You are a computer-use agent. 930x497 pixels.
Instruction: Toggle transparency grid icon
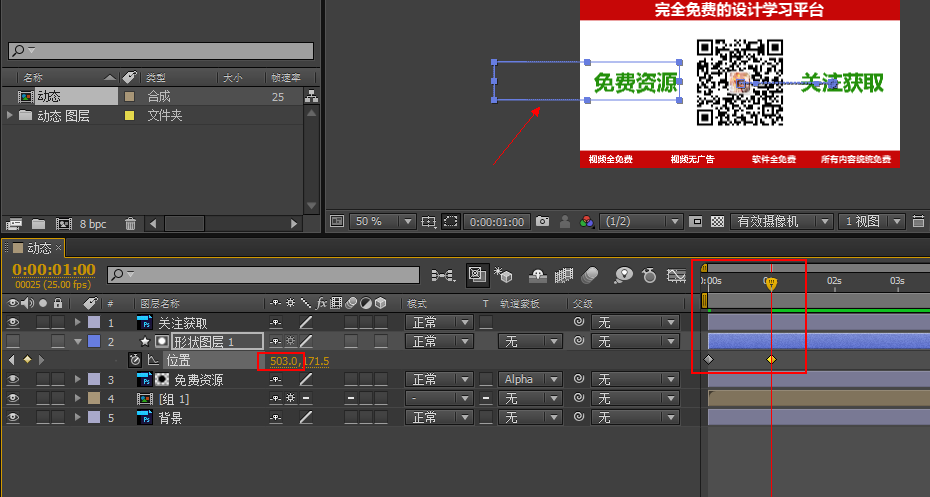pyautogui.click(x=718, y=222)
